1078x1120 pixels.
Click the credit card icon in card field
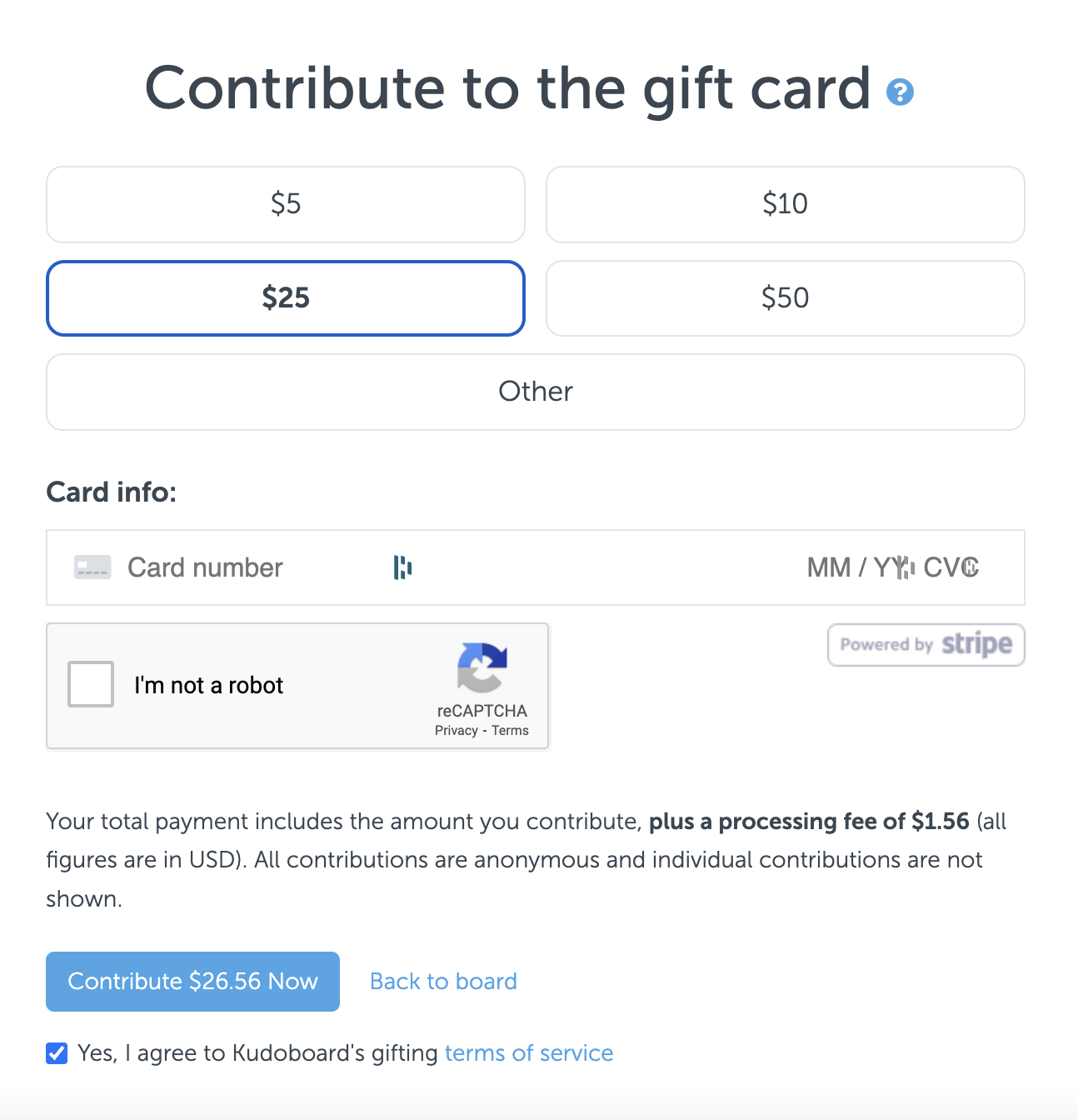pos(92,567)
